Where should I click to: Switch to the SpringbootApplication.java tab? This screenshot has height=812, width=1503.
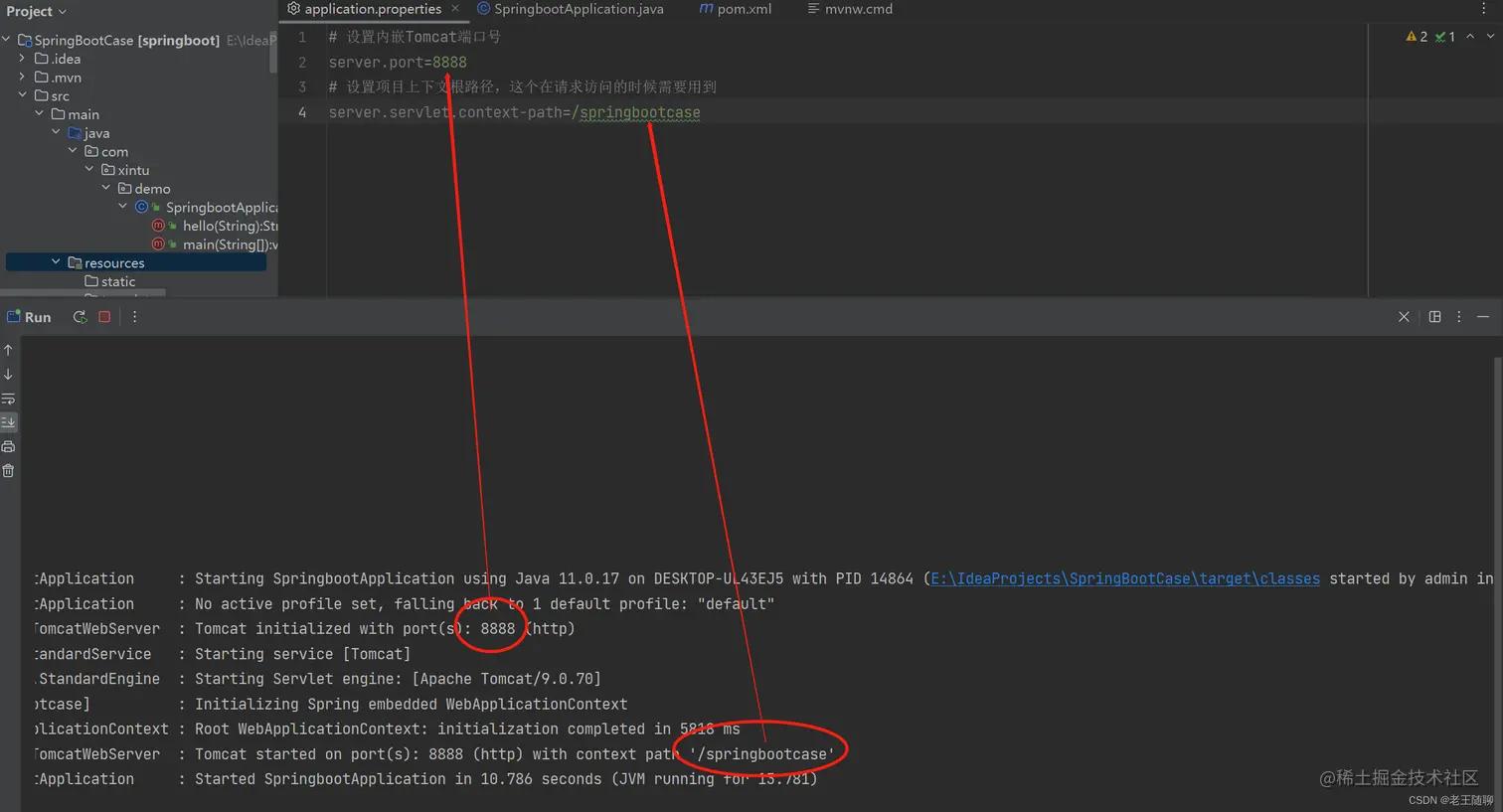(571, 9)
